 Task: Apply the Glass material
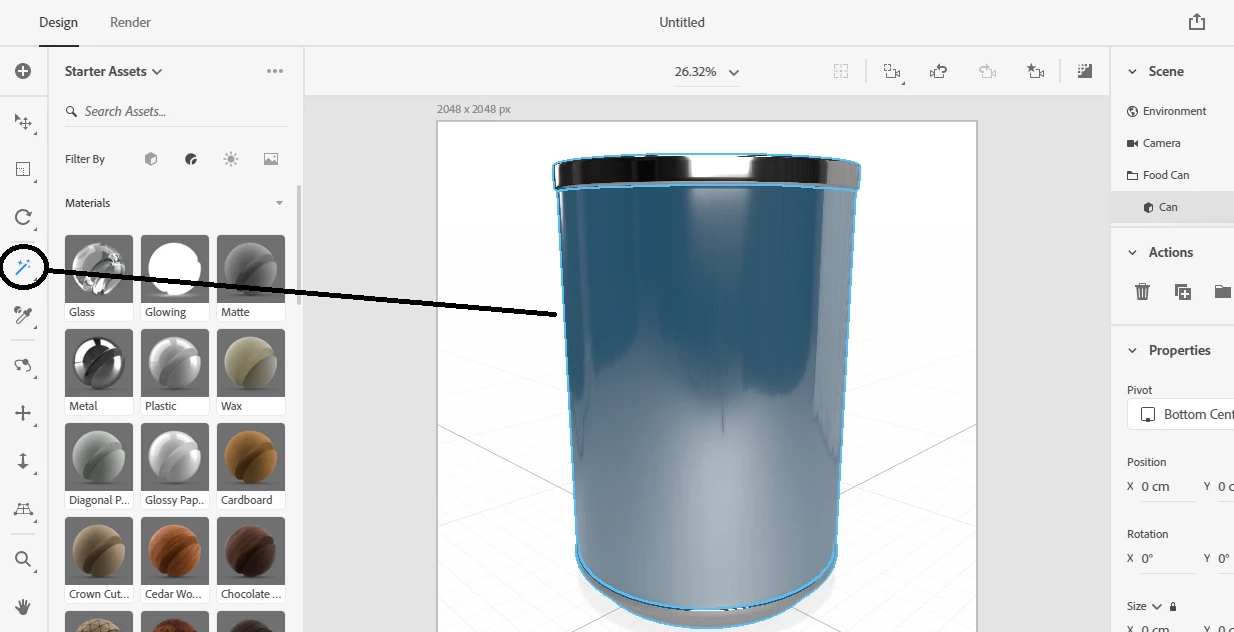click(99, 278)
